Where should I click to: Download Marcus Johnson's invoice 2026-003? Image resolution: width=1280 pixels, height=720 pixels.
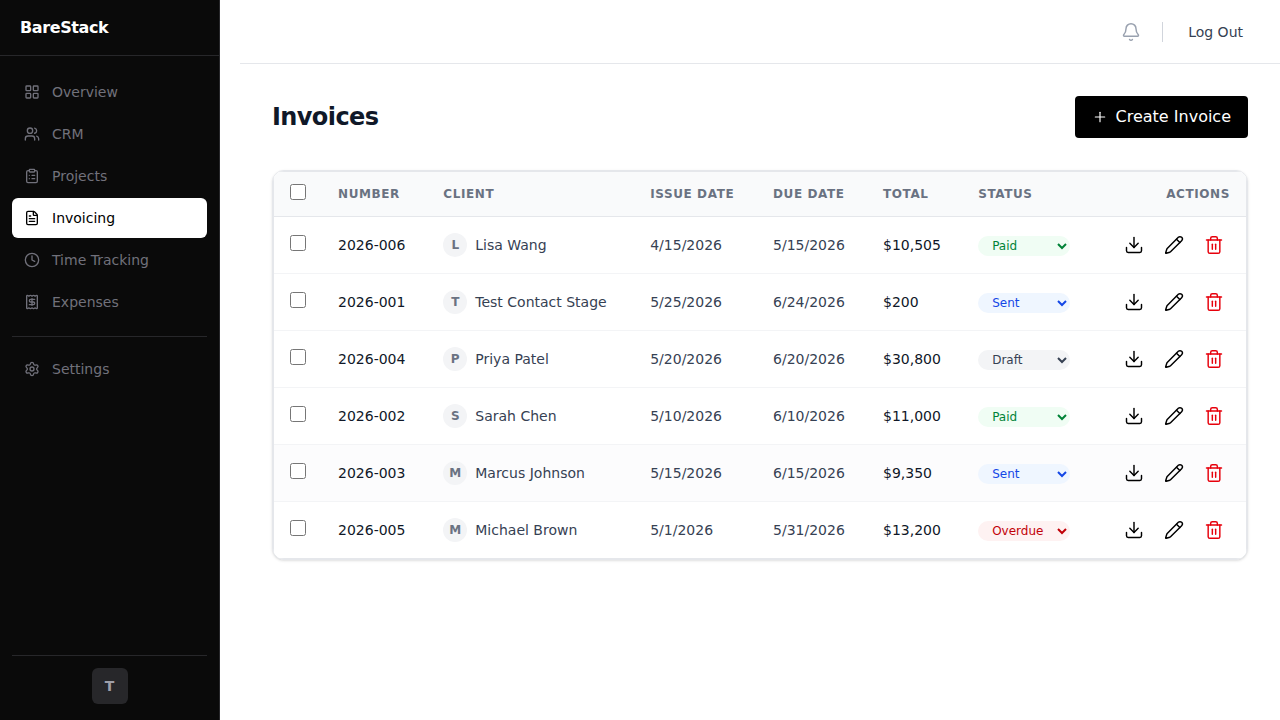(1134, 473)
